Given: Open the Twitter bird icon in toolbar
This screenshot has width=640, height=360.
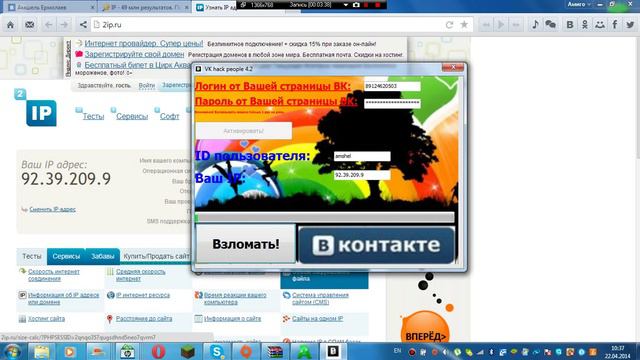Looking at the screenshot, I should [x=630, y=24].
